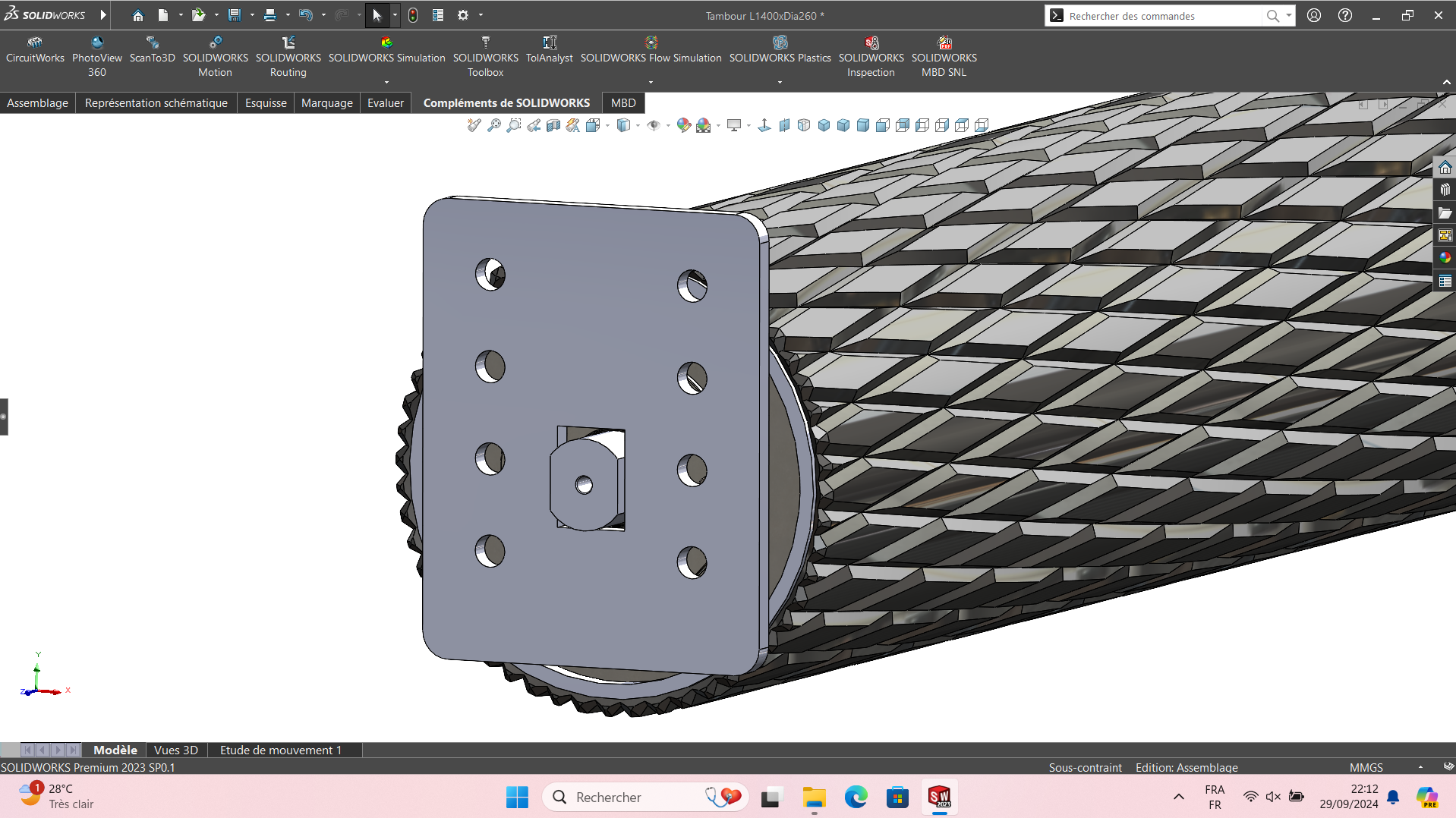Click the Open document folder icon

[x=199, y=15]
